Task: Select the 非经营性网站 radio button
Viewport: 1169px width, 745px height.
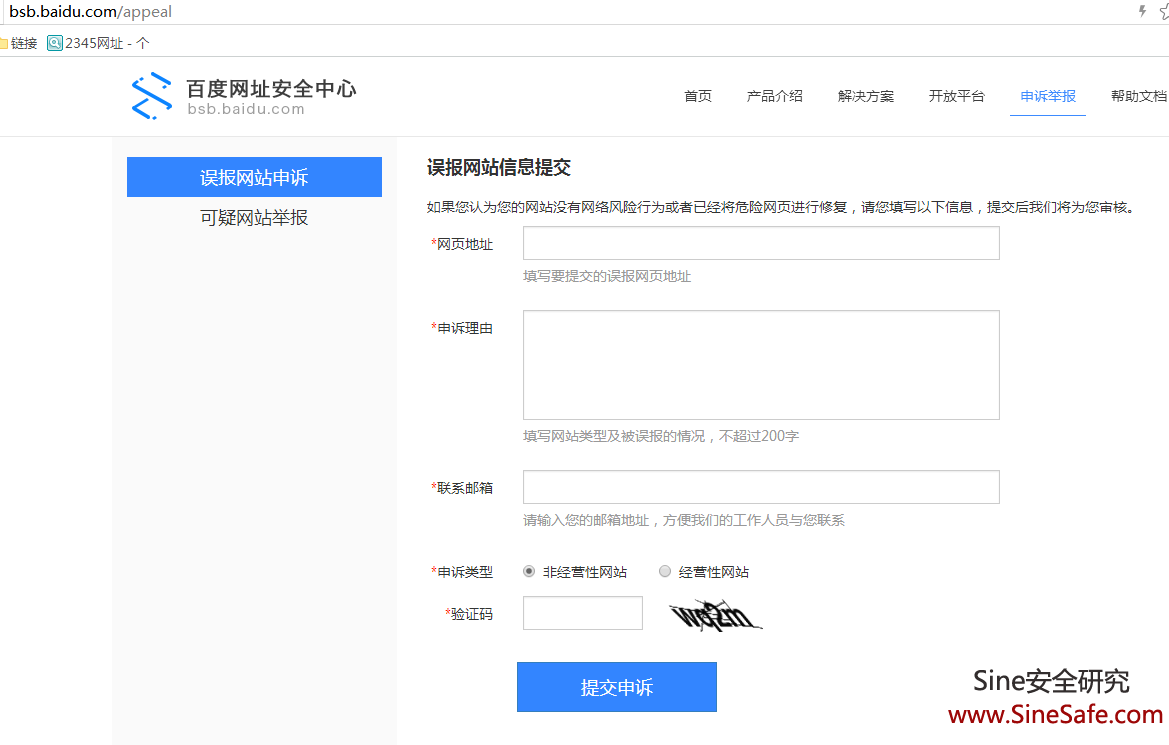Action: (529, 572)
